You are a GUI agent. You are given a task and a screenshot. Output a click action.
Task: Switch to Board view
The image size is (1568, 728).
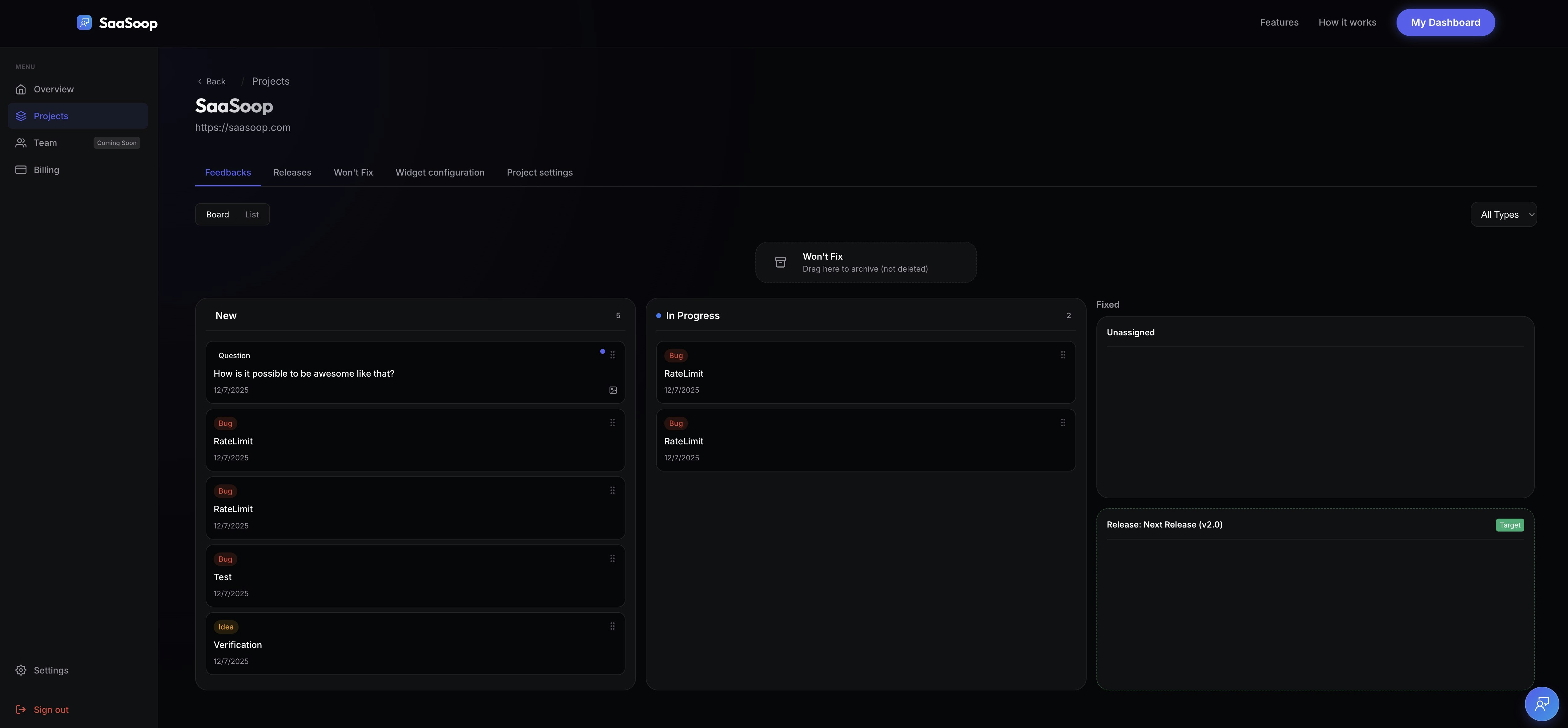[x=217, y=214]
